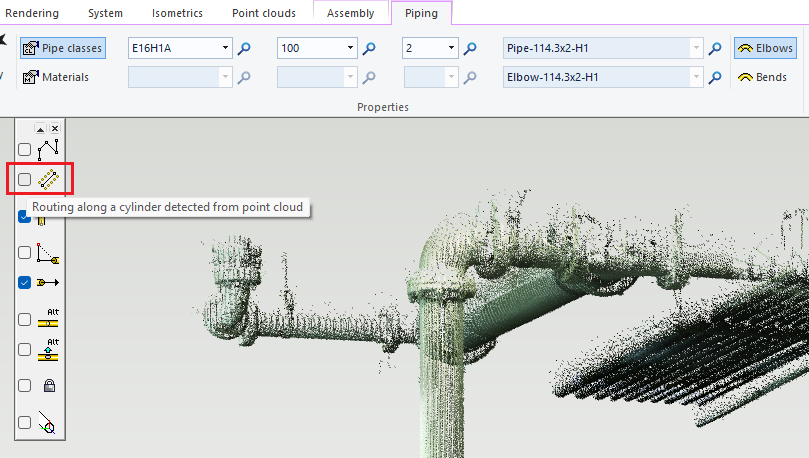Close the floating routing tool panel
Image resolution: width=809 pixels, height=458 pixels.
click(55, 129)
